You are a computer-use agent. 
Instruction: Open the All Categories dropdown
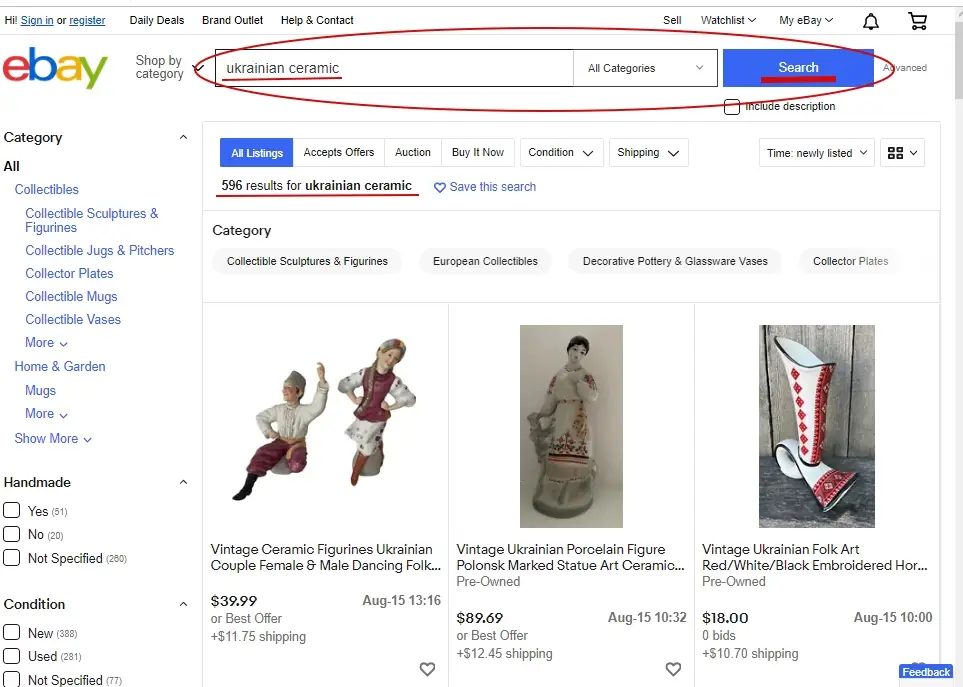click(x=645, y=68)
